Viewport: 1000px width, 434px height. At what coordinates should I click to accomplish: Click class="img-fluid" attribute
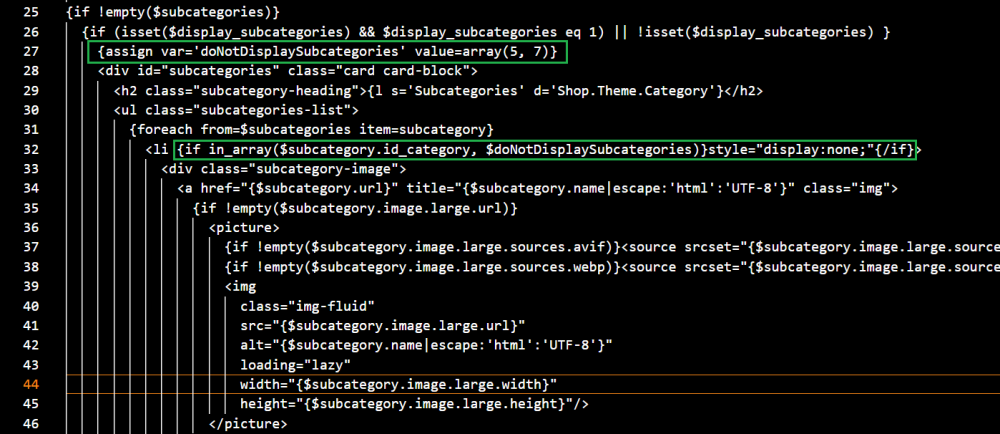[x=307, y=306]
